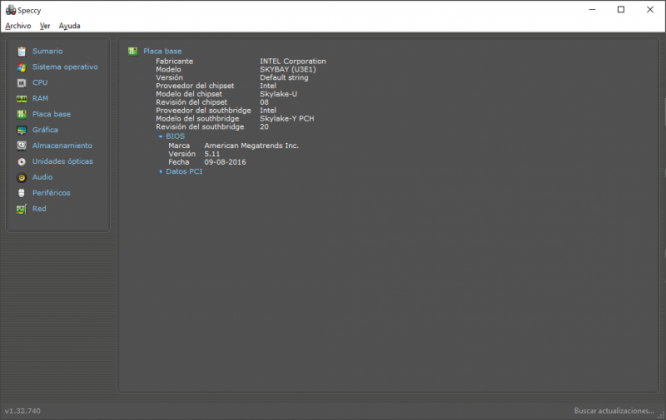
Task: Select the Skylake-Y PCH southbridge value
Action: [x=287, y=118]
